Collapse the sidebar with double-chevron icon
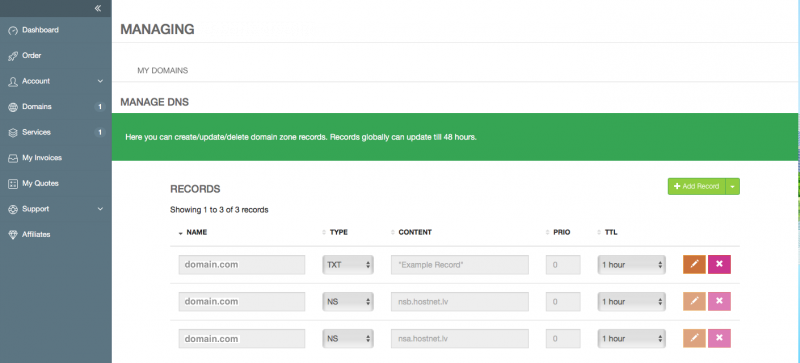The width and height of the screenshot is (800, 363). coord(98,8)
